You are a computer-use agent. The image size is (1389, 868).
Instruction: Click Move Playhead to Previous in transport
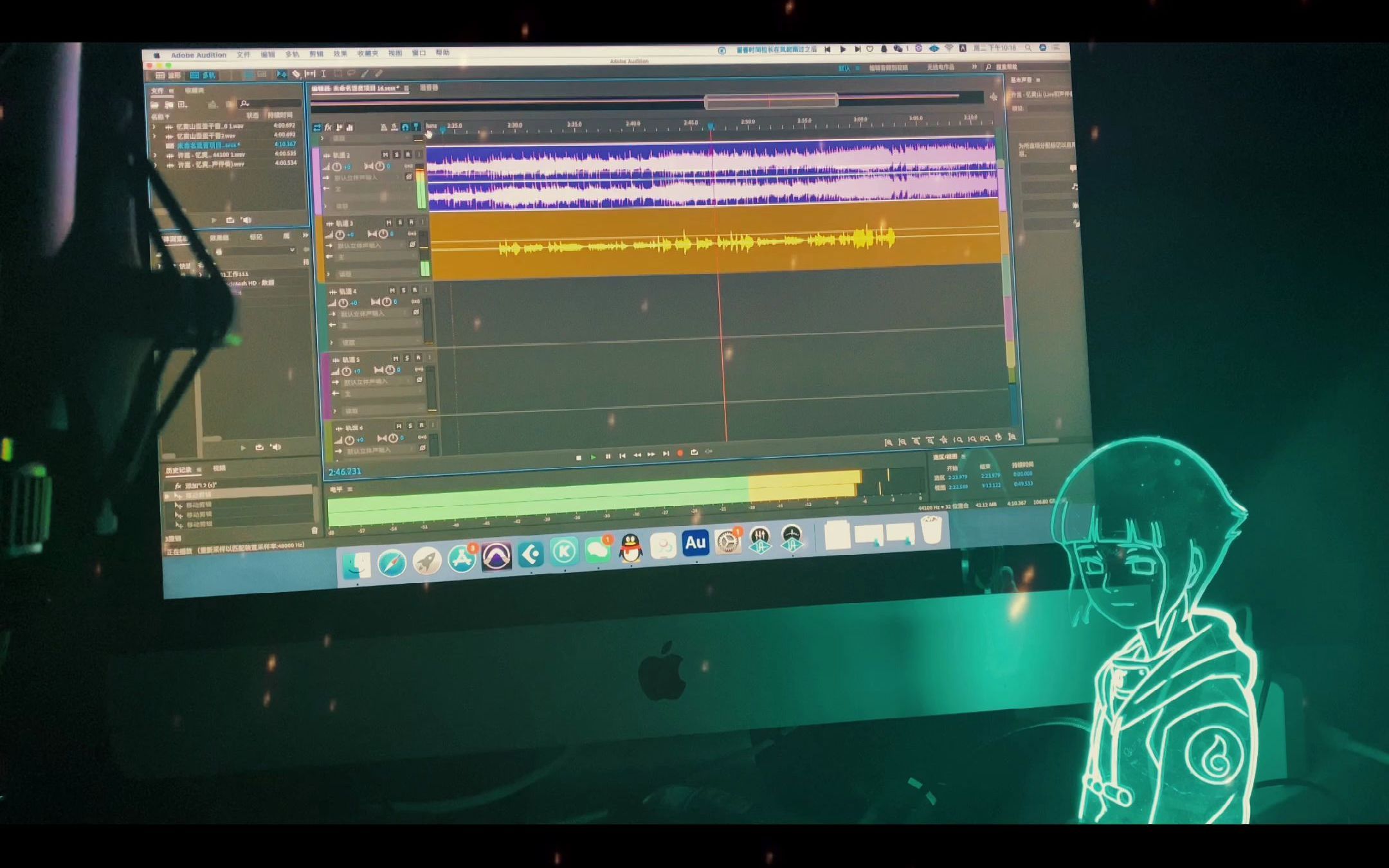click(x=622, y=456)
